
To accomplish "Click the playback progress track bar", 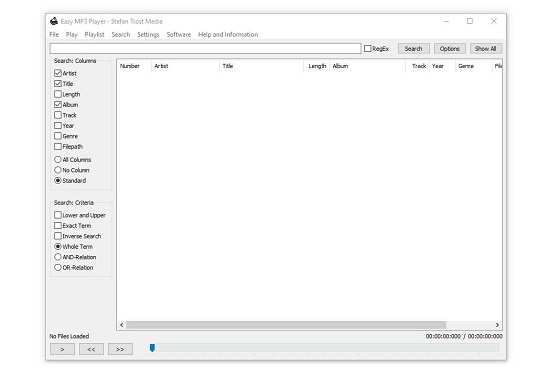I will [x=323, y=348].
